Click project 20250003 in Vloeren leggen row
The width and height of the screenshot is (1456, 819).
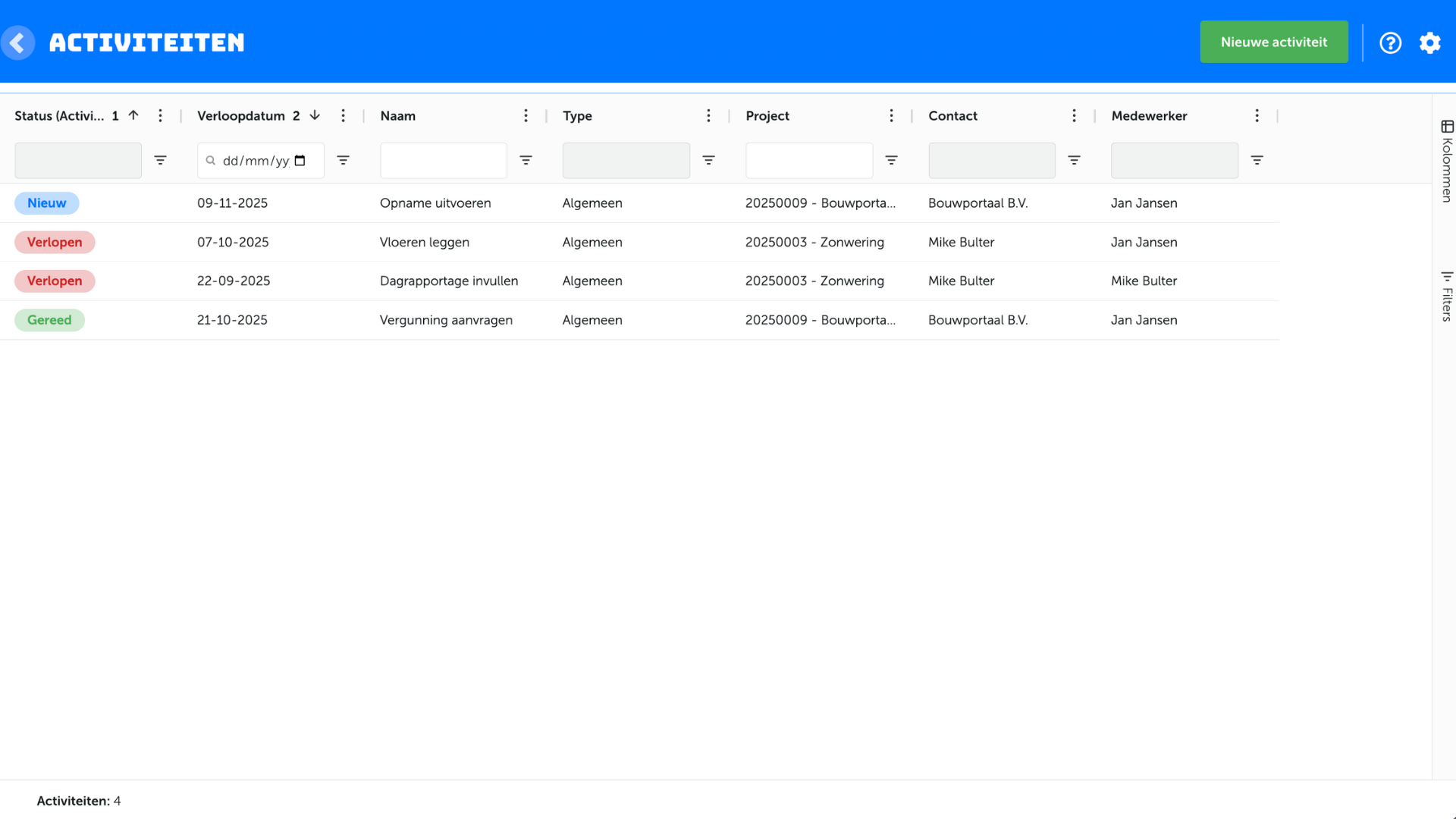814,242
